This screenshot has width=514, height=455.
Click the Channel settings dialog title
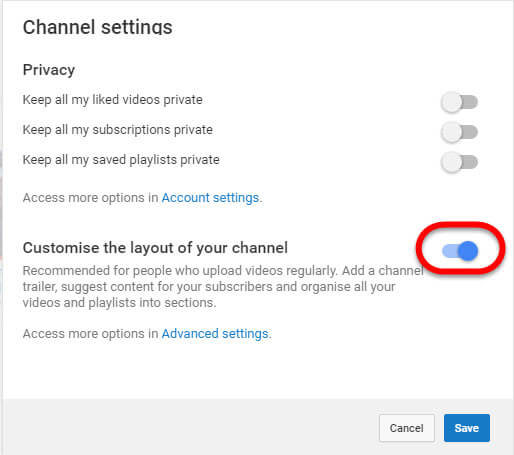97,27
